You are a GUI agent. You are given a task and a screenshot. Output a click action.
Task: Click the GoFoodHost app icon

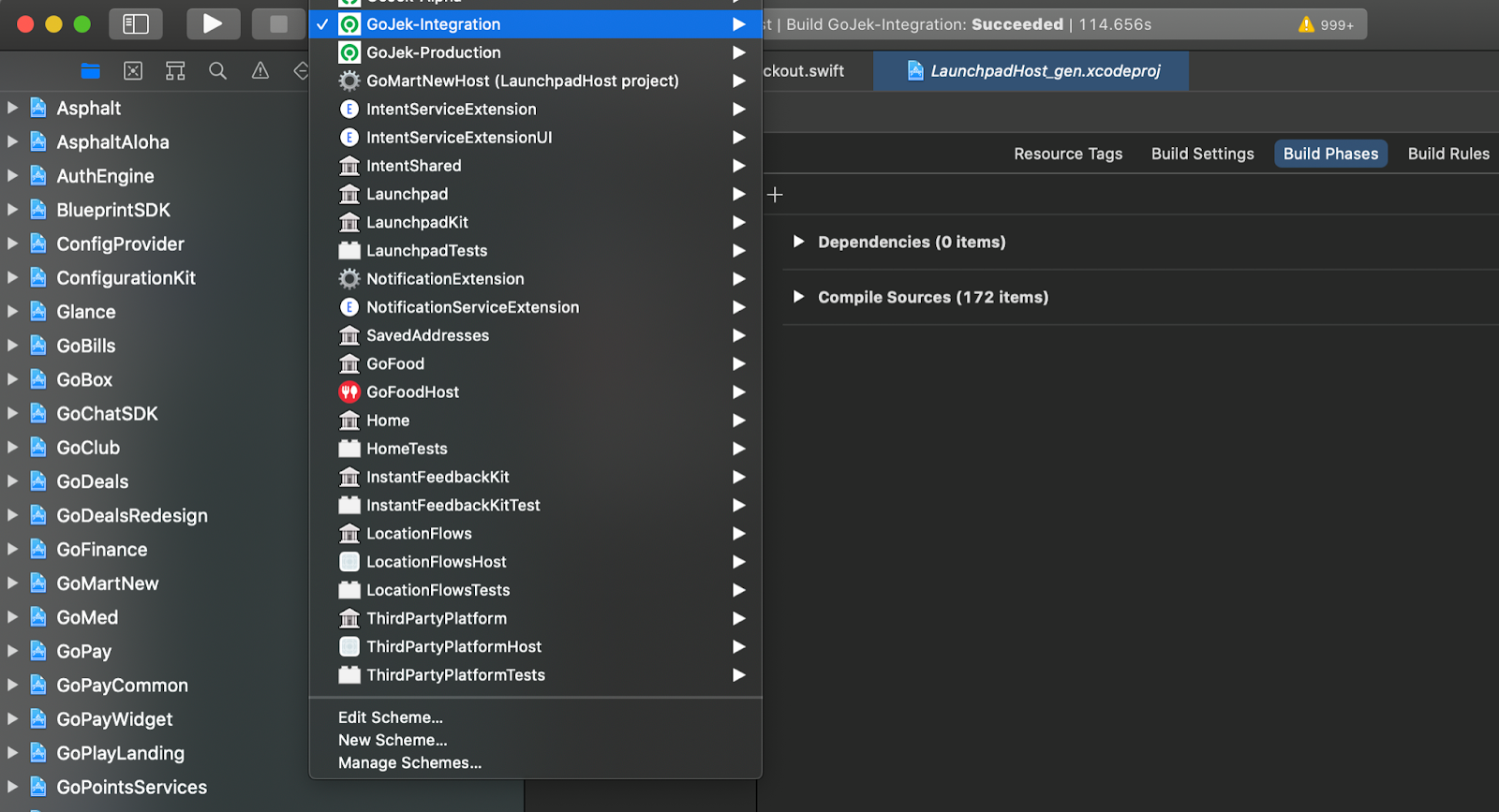tap(349, 392)
